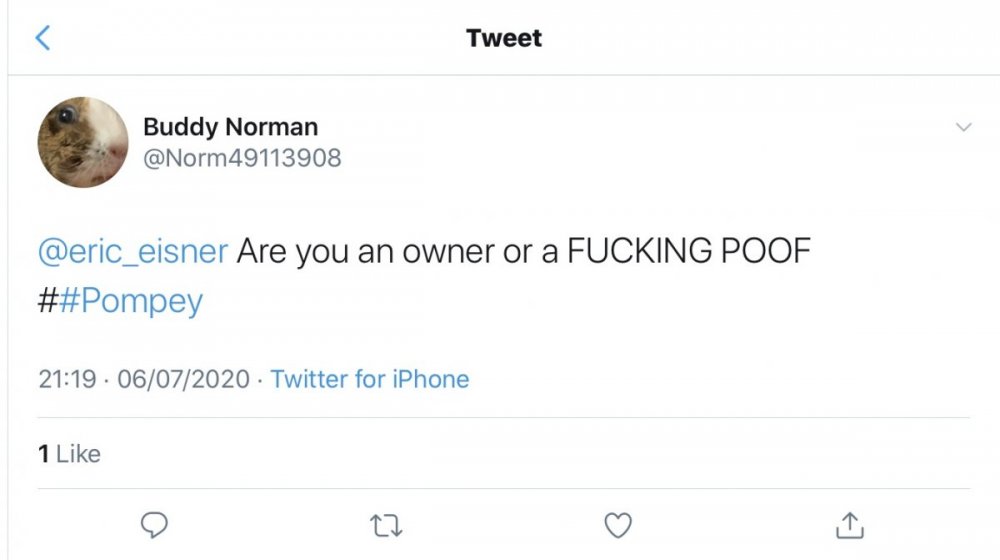View who liked via '1 Like'
Viewport: 1000px width, 560px height.
[x=69, y=454]
